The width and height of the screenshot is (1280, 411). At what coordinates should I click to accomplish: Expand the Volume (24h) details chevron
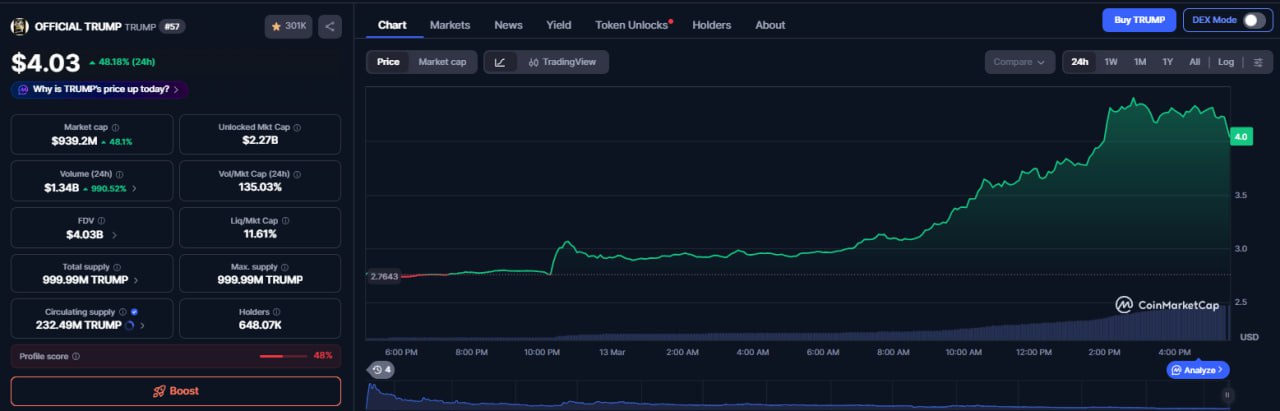(x=135, y=188)
